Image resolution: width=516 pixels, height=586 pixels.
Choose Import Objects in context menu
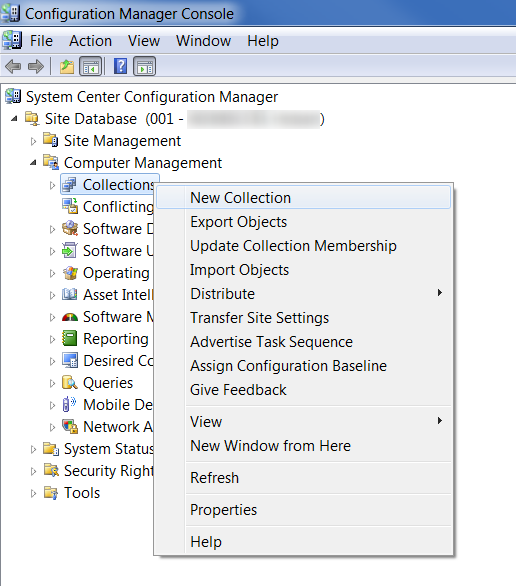303,269
